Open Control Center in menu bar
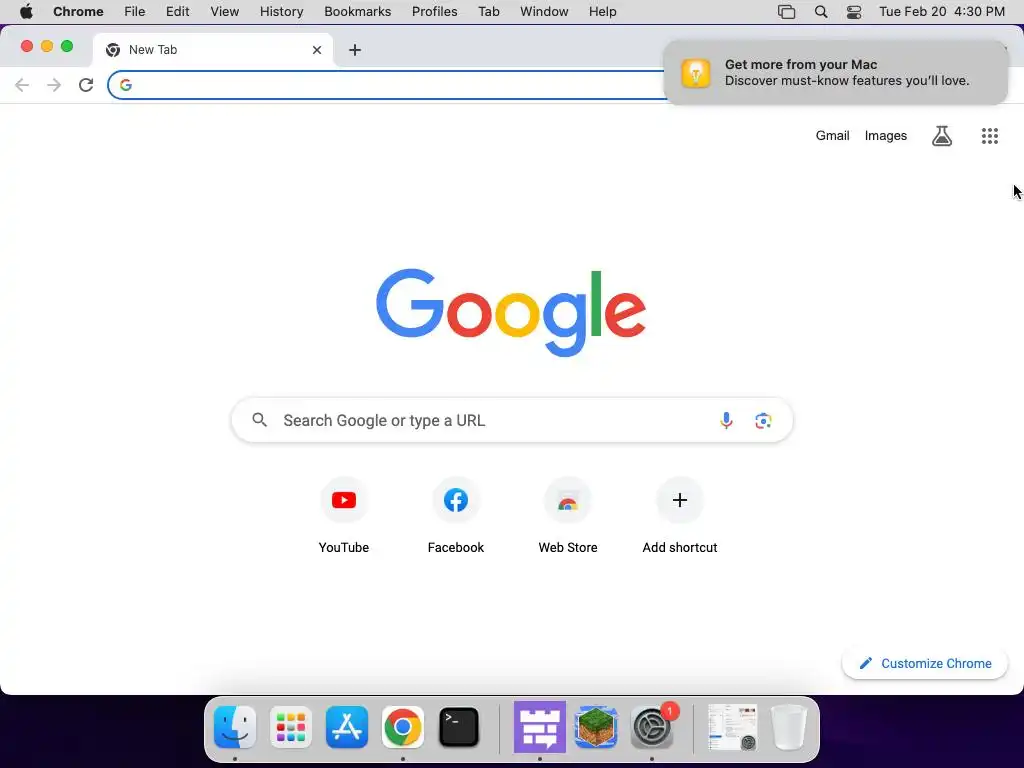1024x768 pixels. [x=854, y=12]
